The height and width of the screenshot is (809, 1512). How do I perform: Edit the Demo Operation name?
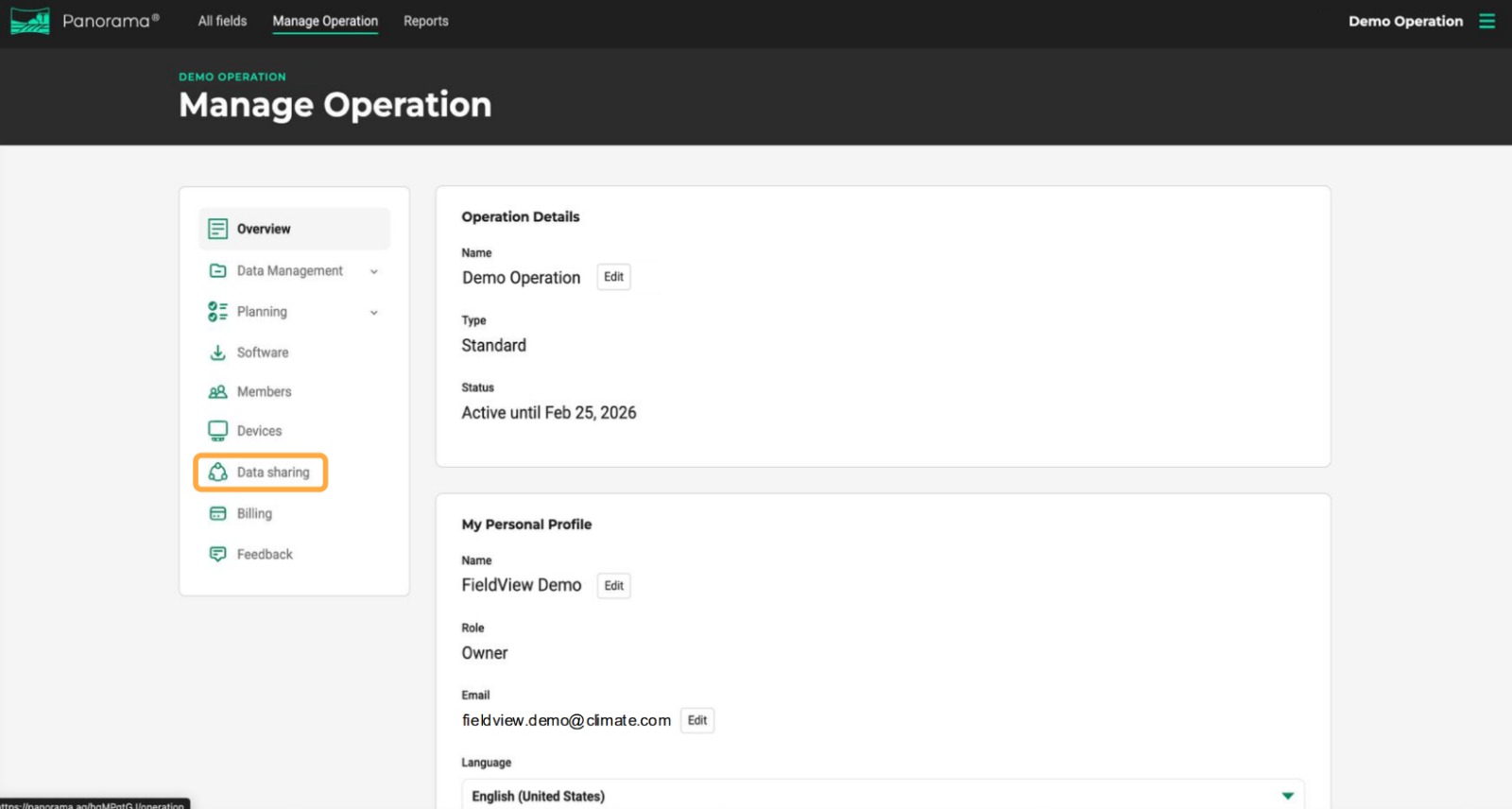point(613,277)
